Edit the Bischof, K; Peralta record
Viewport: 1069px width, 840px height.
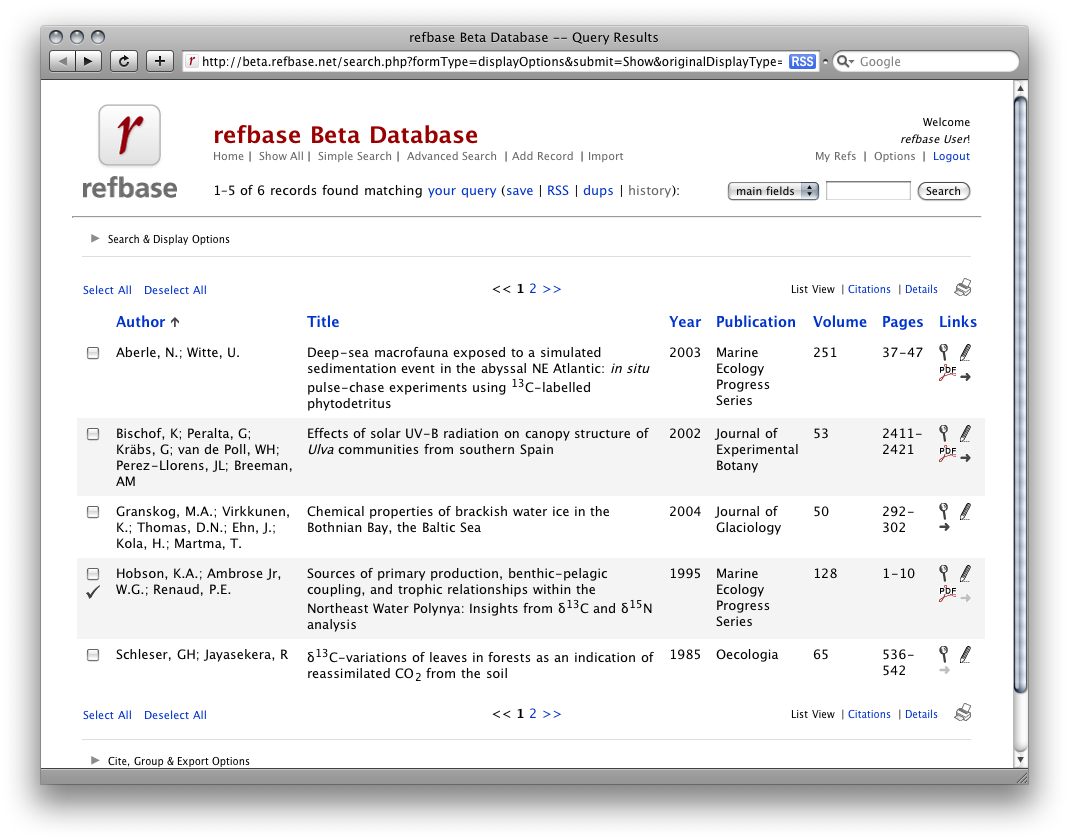point(965,433)
